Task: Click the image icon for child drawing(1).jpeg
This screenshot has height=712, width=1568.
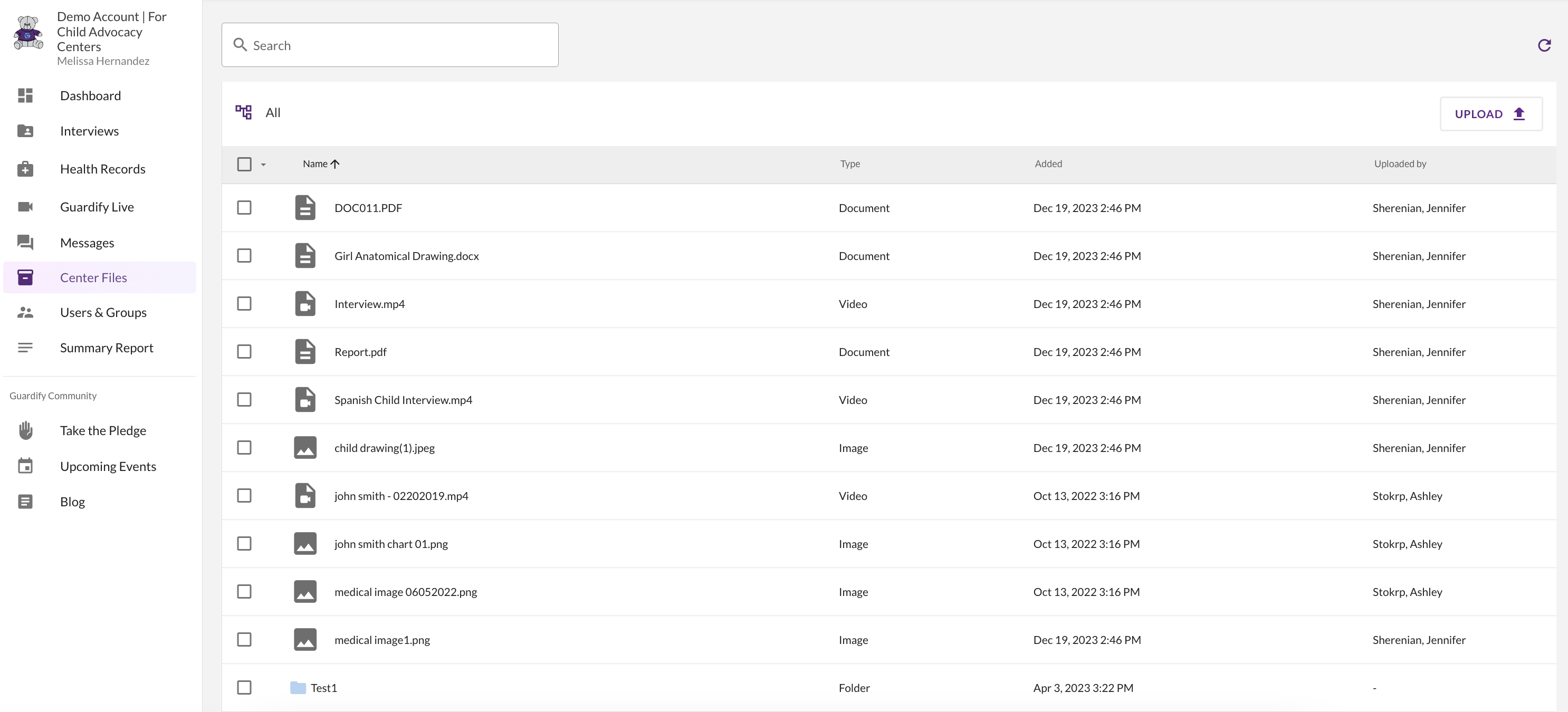Action: coord(305,448)
